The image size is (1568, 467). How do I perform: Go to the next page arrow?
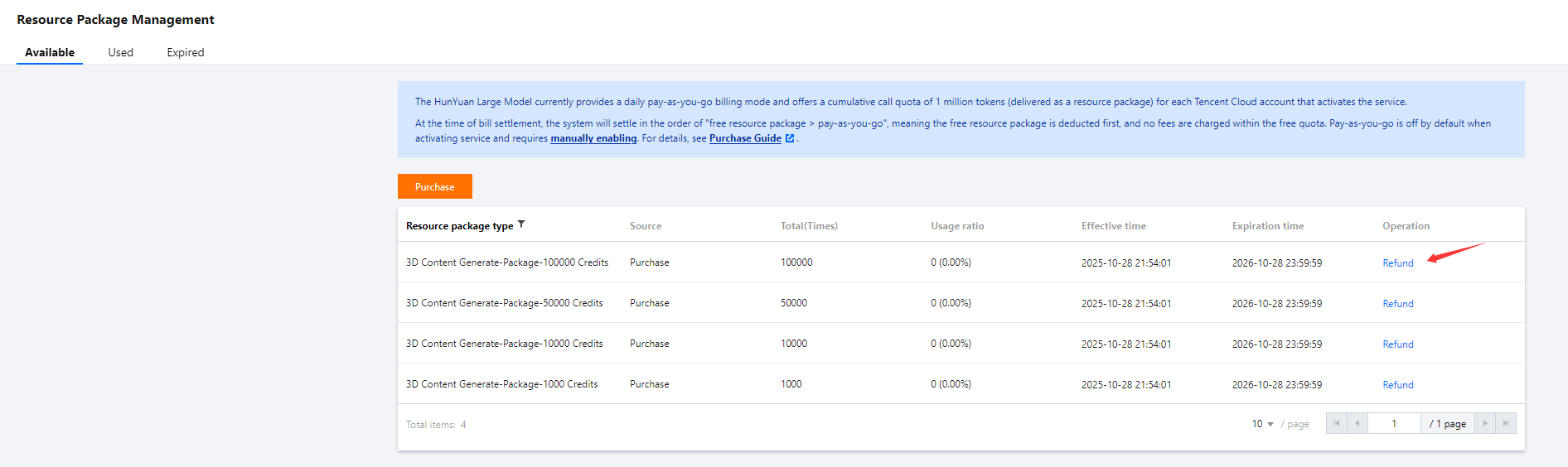coord(1484,423)
